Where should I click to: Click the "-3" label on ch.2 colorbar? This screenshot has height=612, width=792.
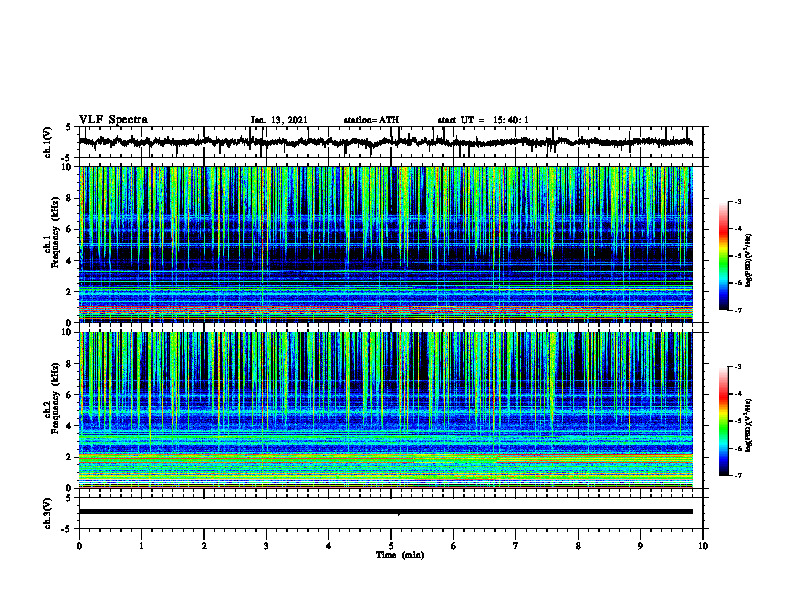738,367
